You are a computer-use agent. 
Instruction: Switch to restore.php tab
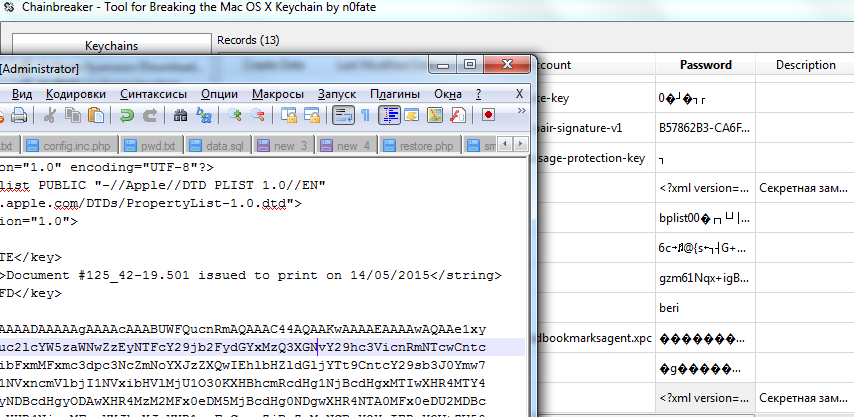(421, 146)
